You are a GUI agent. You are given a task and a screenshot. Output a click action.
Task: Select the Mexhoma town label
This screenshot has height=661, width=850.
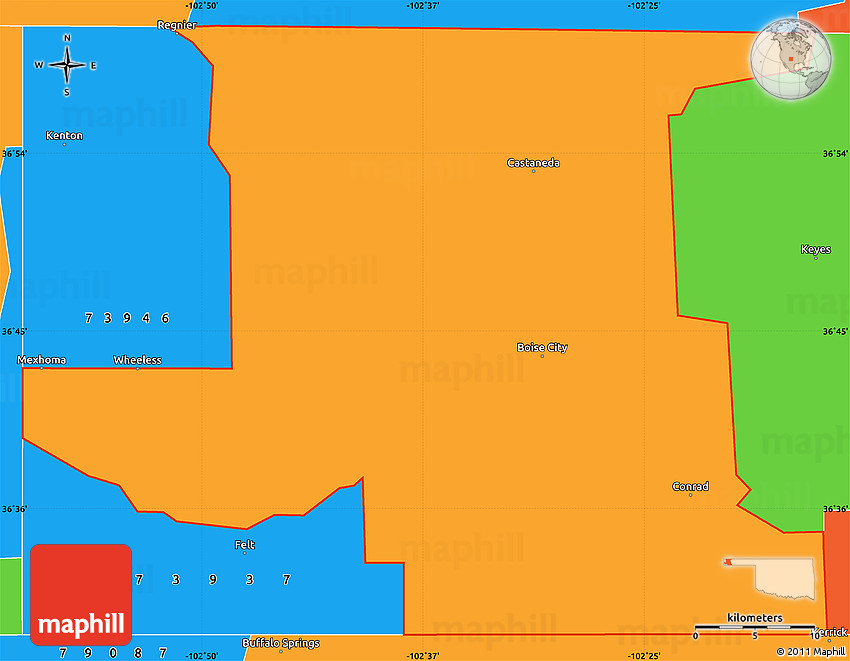[x=42, y=360]
